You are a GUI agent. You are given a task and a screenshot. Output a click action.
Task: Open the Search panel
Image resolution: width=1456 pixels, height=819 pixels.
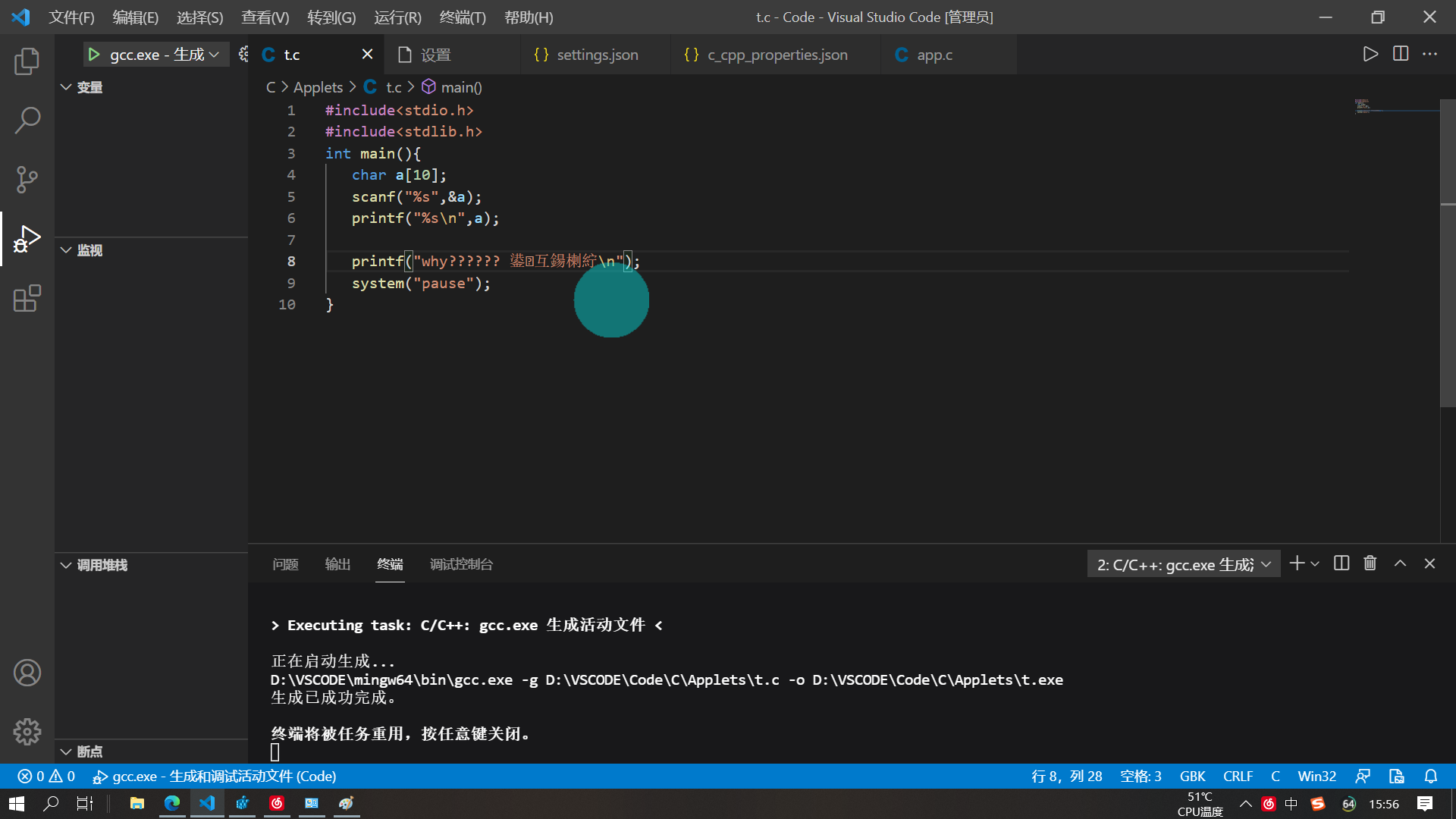[x=27, y=120]
